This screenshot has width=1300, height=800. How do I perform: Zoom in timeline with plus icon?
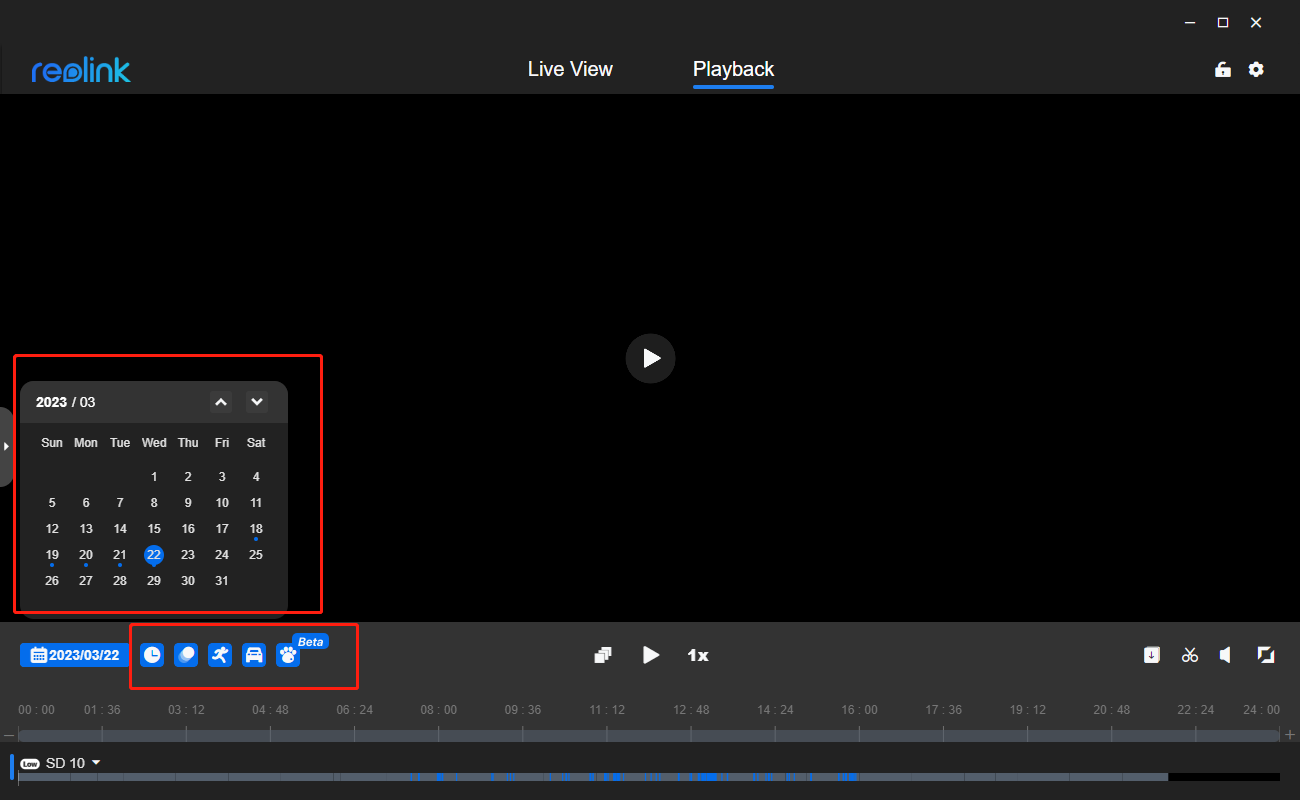[1290, 735]
